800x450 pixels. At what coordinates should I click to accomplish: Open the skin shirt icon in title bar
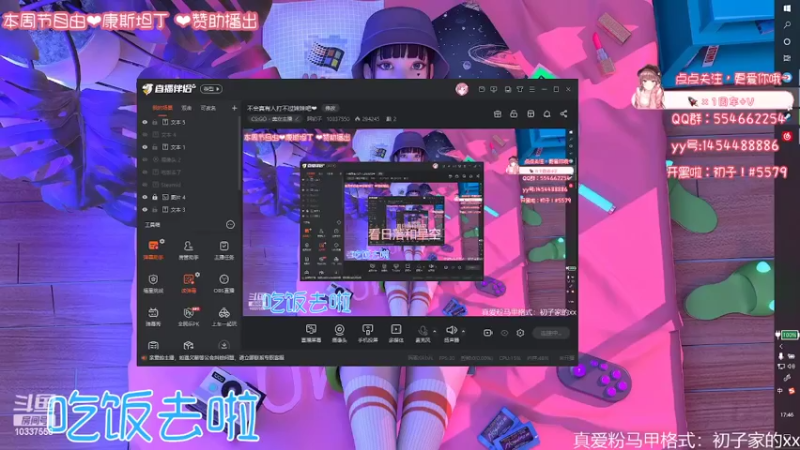[x=520, y=89]
